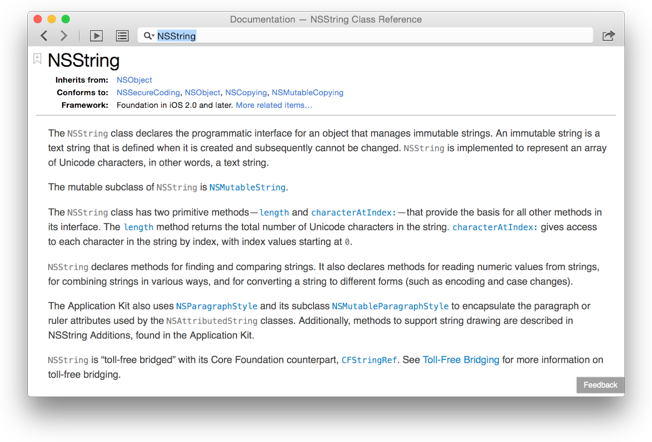Screen dimensions: 652x442
Task: Expand More related items
Action: 274,105
